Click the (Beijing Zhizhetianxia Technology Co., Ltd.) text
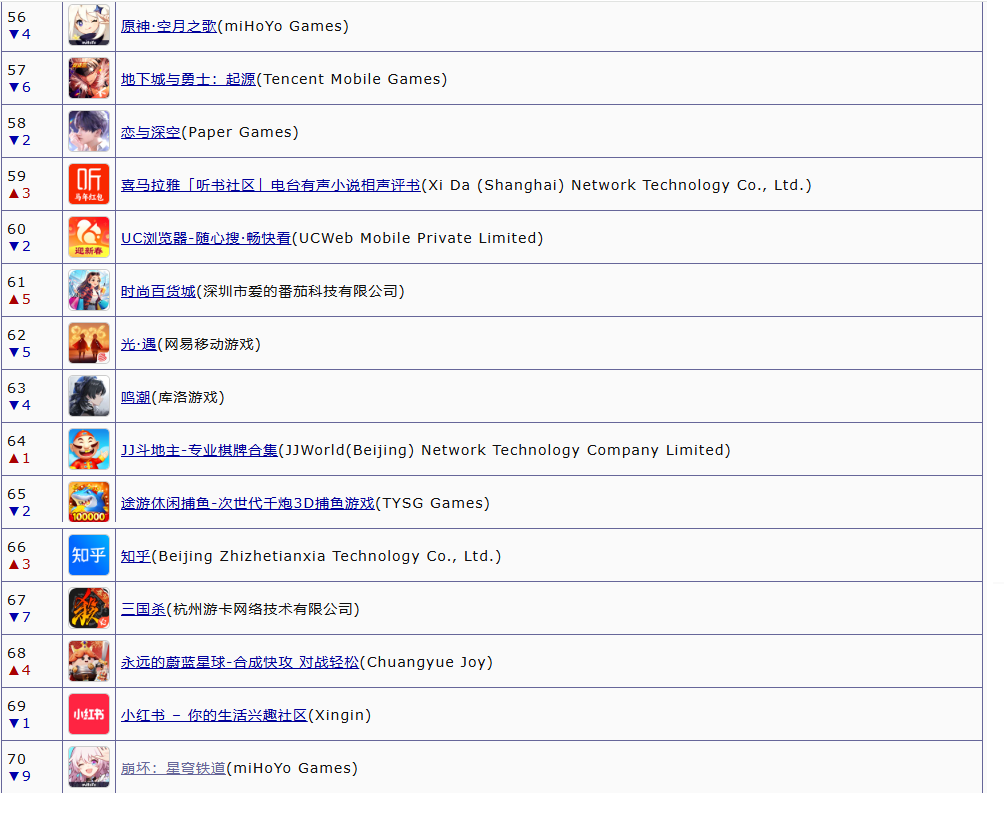 click(327, 556)
